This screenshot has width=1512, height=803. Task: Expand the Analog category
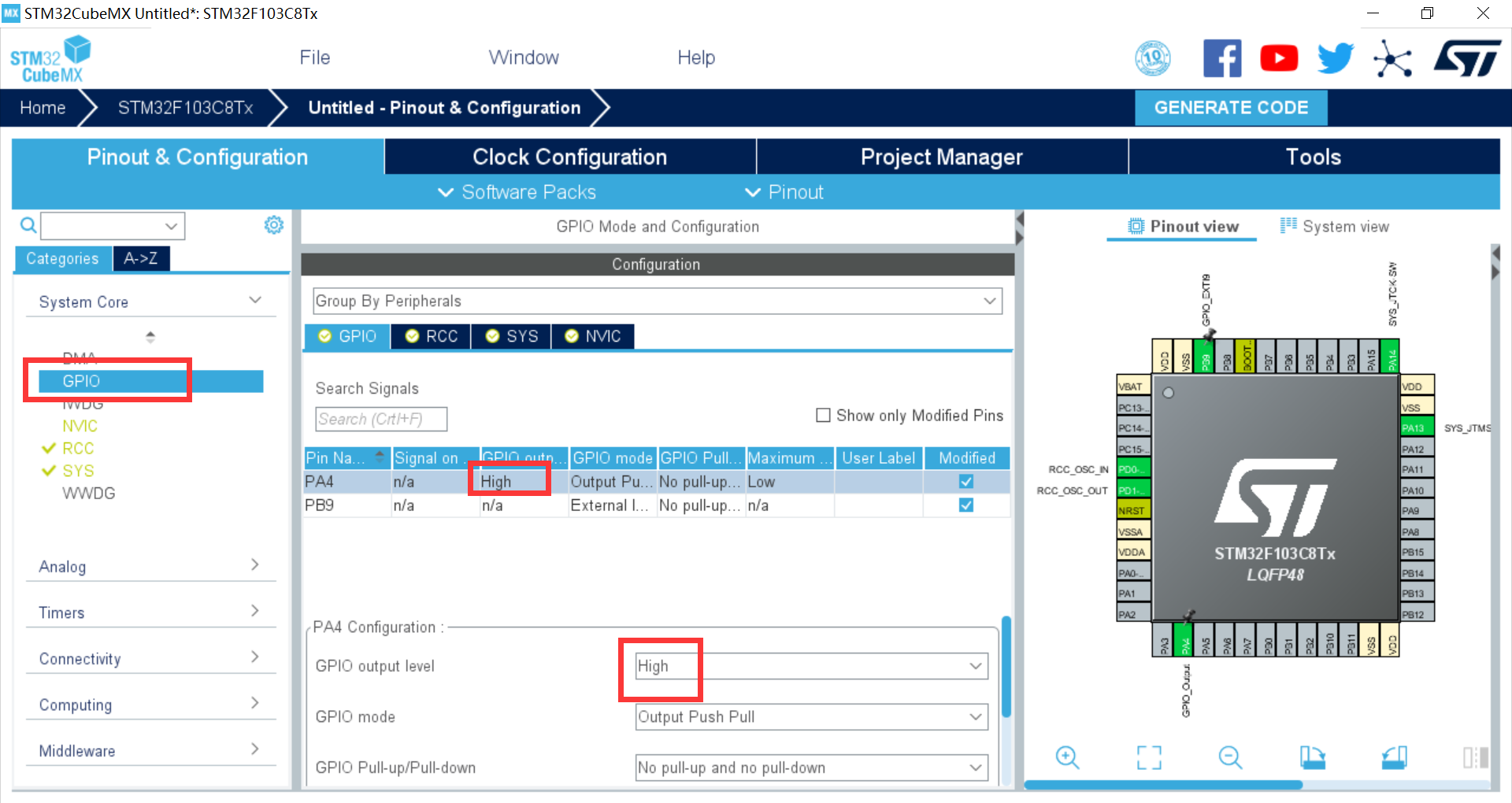[x=150, y=566]
